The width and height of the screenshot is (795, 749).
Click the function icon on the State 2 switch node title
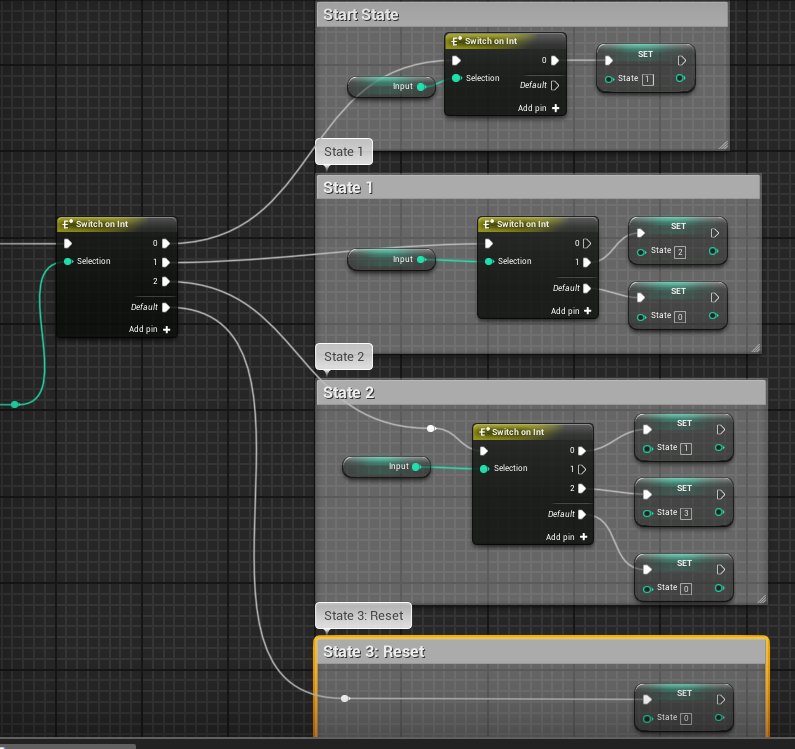[x=484, y=432]
